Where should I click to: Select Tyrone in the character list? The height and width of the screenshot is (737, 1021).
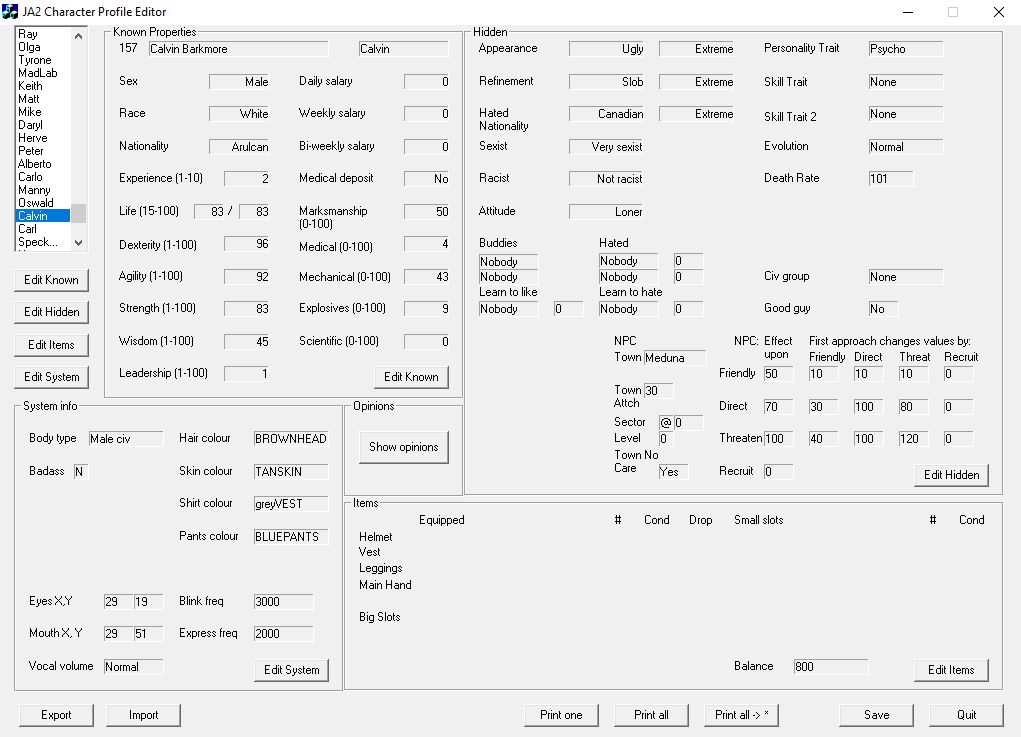click(x=42, y=60)
